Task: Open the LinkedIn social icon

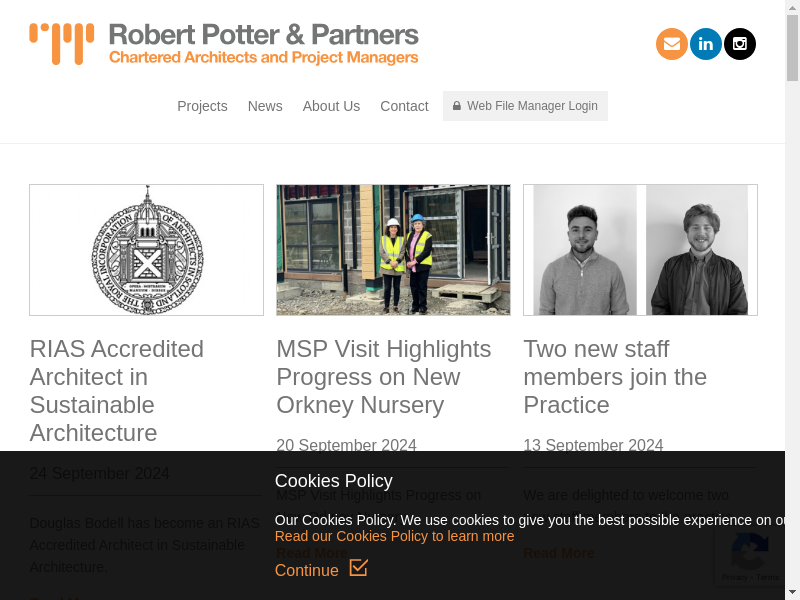Action: 706,44
